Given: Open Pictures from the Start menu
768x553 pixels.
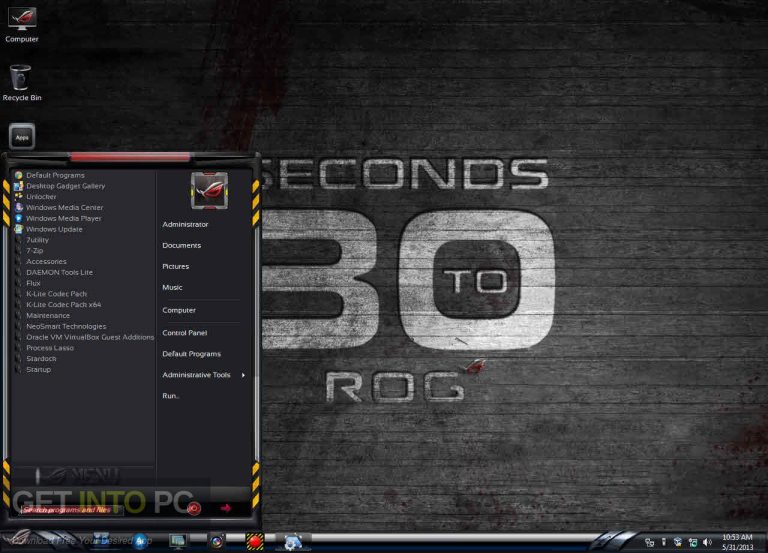Looking at the screenshot, I should tap(175, 266).
